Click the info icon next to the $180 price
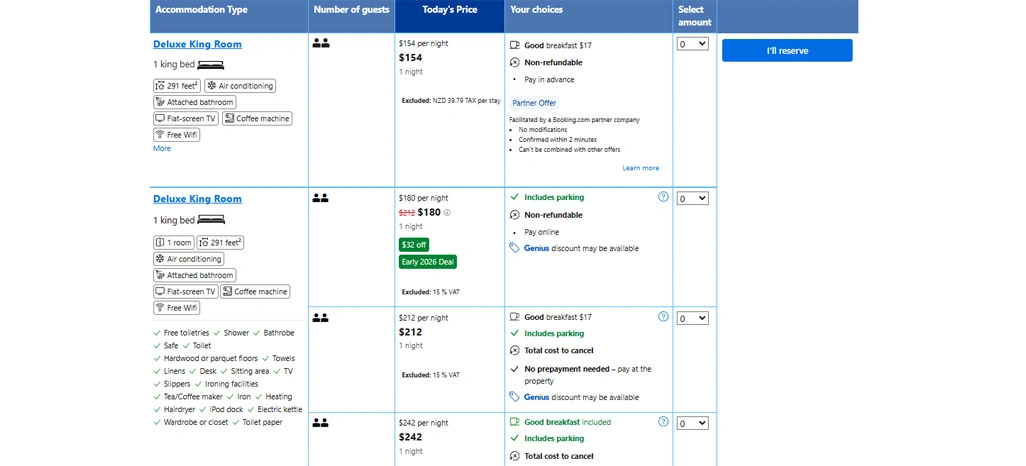This screenshot has width=1026, height=466. (x=447, y=212)
